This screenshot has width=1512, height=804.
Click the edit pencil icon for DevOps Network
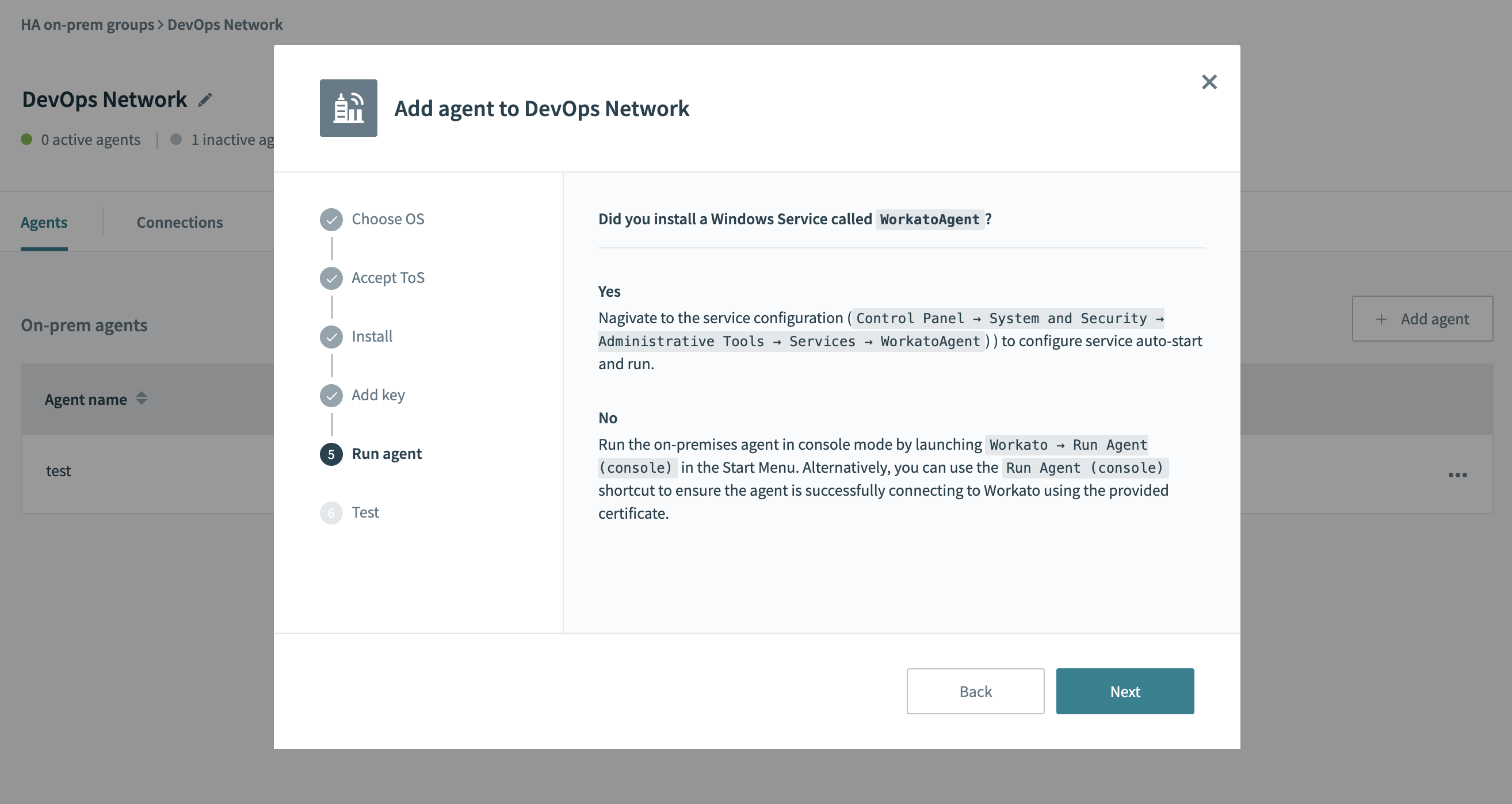tap(204, 99)
